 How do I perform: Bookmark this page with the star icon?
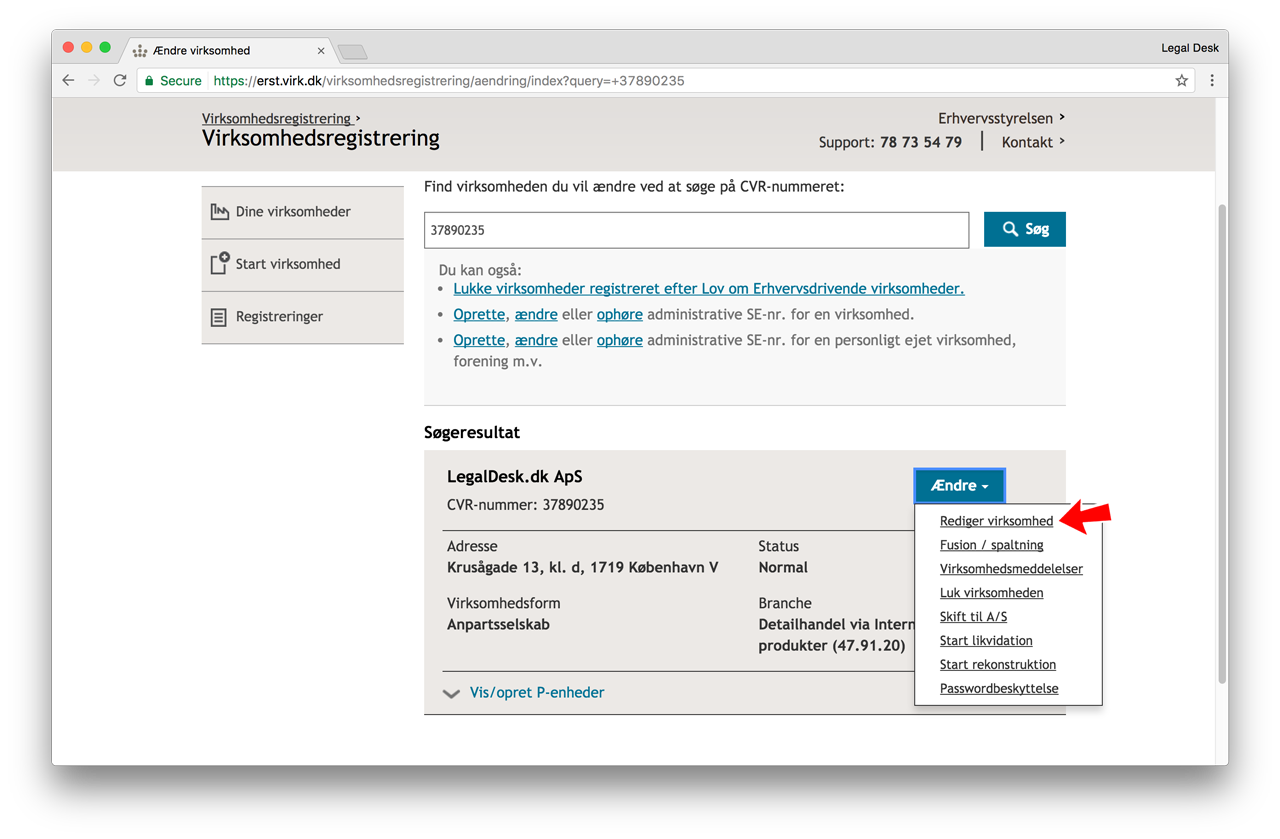(x=1181, y=81)
